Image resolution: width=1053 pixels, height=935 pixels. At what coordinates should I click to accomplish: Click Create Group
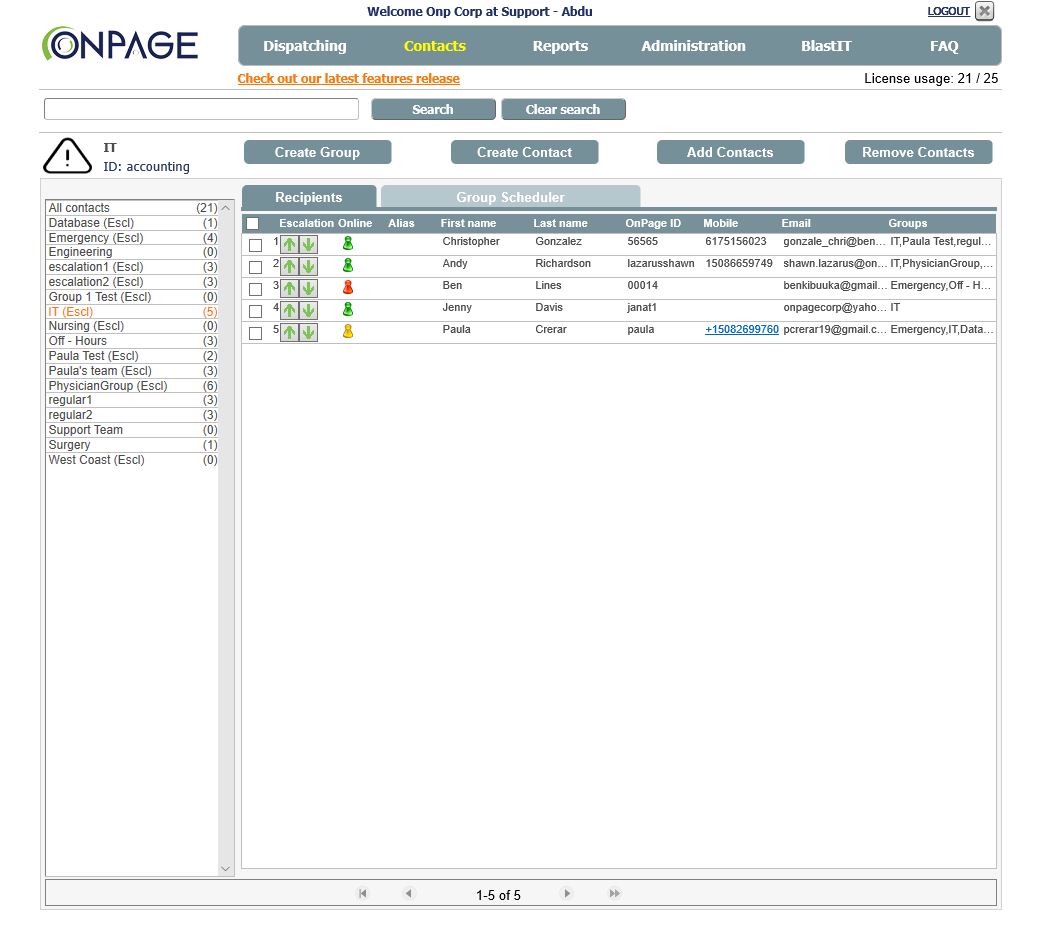317,152
